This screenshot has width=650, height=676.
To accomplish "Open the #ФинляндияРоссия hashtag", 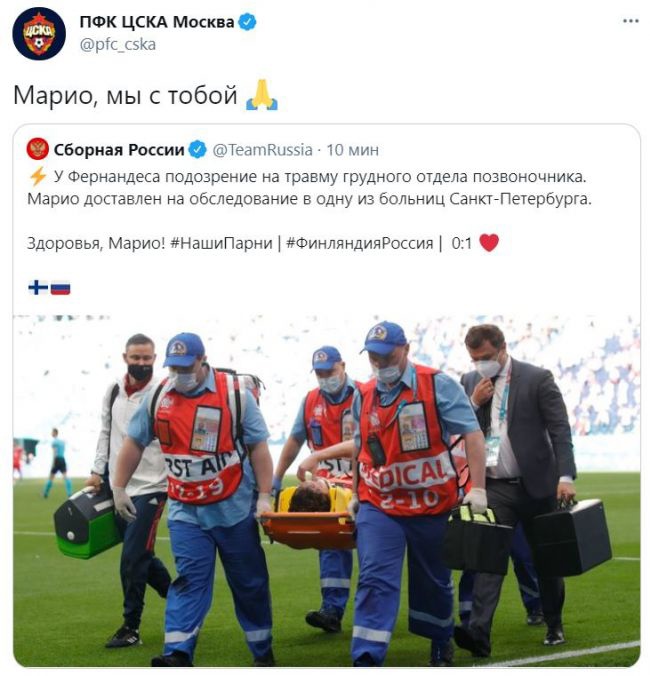I will (x=359, y=243).
